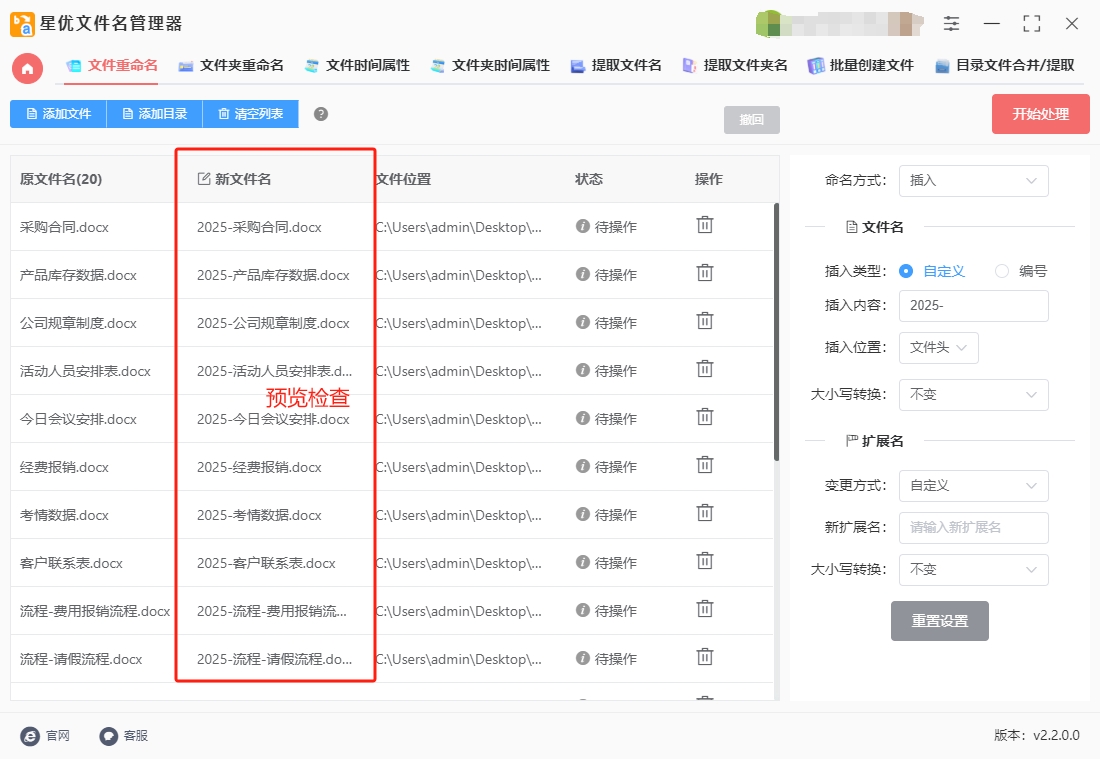Open the file name 大小写转换 dropdown
The image size is (1100, 760).
tap(973, 394)
